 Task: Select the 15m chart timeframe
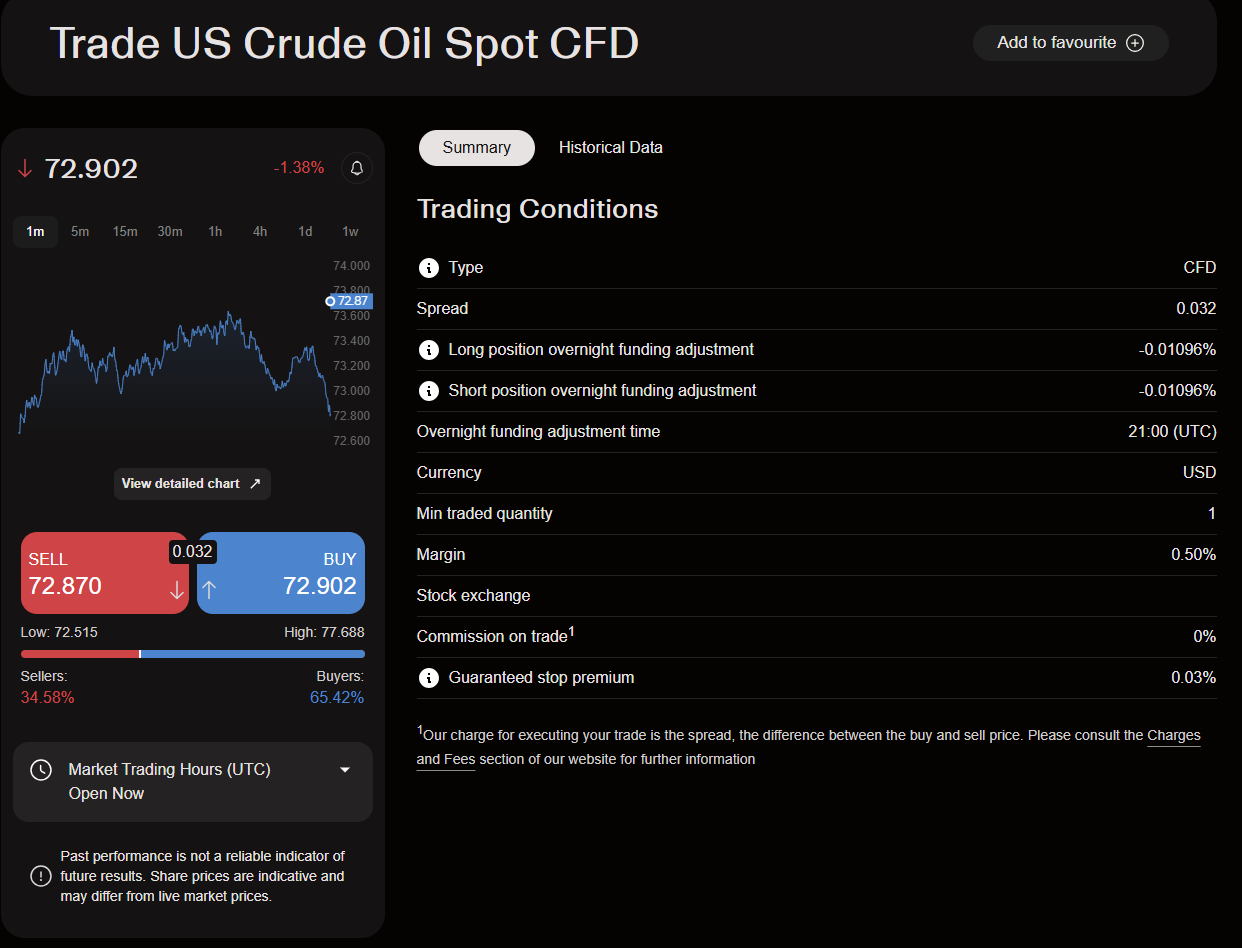(125, 232)
